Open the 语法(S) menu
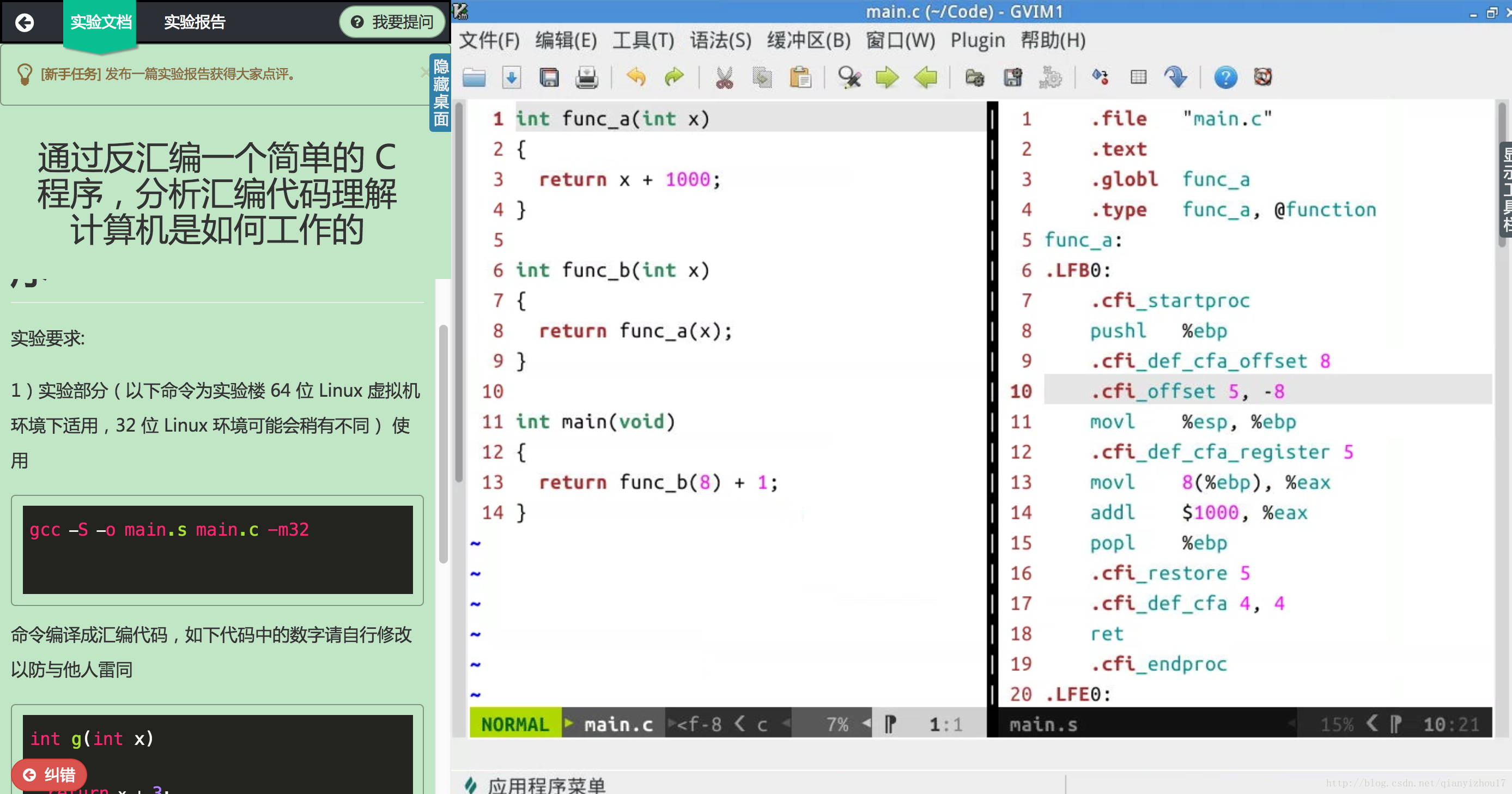The width and height of the screenshot is (1512, 794). [x=720, y=40]
